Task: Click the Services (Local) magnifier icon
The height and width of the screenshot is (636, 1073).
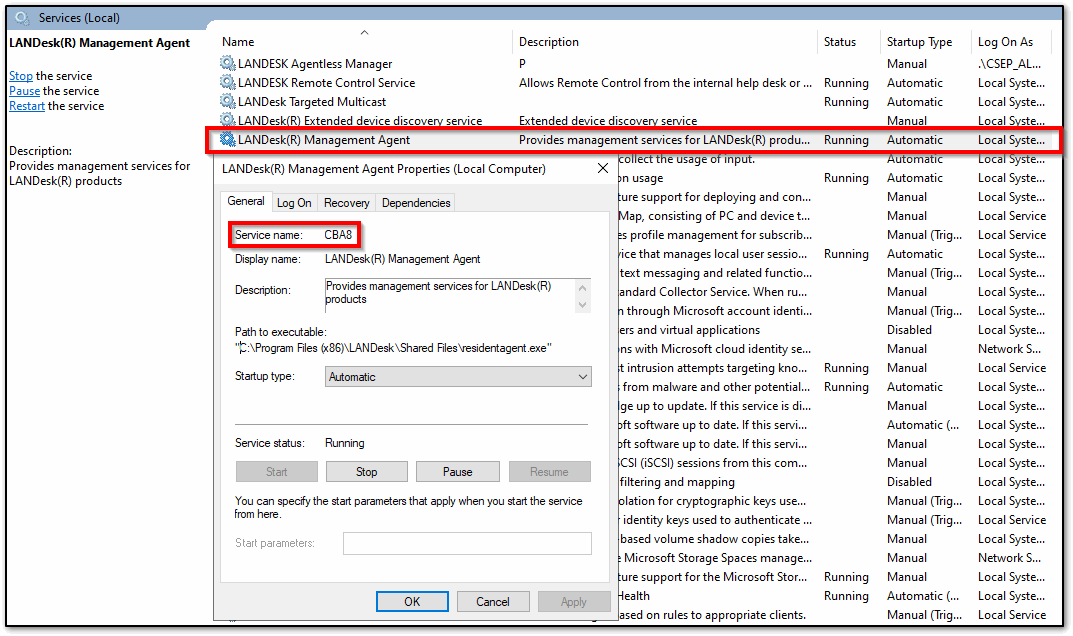Action: pyautogui.click(x=22, y=17)
